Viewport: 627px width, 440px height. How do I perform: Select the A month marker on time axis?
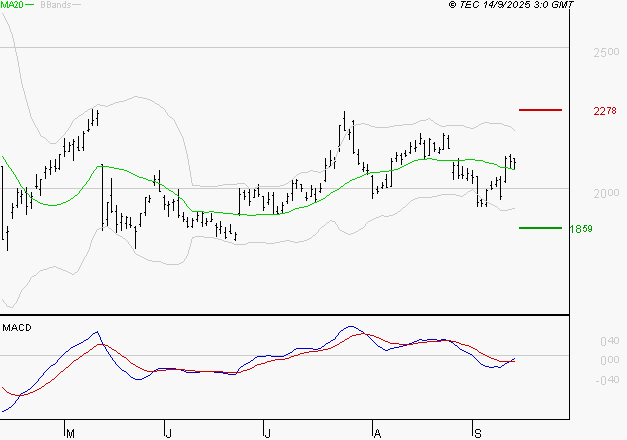pyautogui.click(x=377, y=433)
